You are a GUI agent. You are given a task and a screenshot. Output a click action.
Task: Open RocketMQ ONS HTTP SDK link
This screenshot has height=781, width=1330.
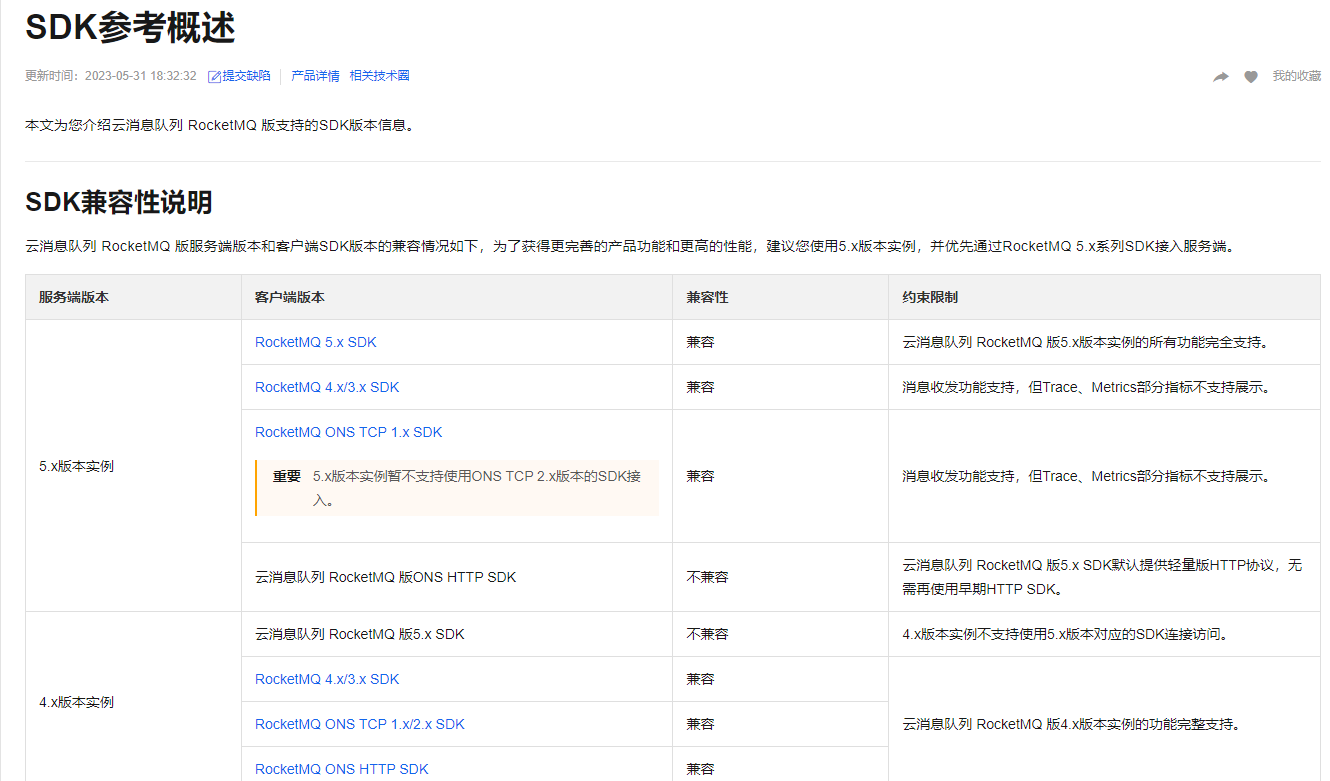342,769
